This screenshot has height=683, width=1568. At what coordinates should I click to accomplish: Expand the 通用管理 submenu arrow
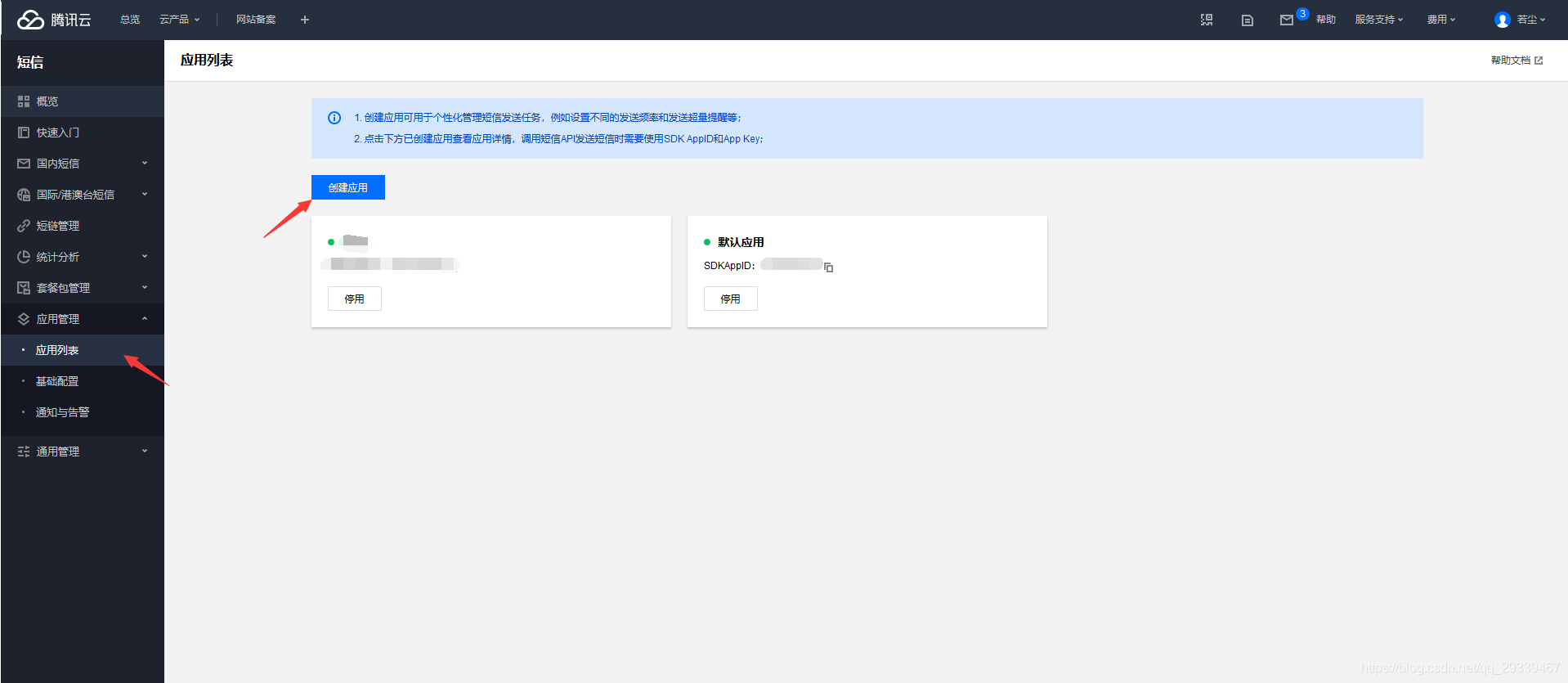tap(145, 451)
